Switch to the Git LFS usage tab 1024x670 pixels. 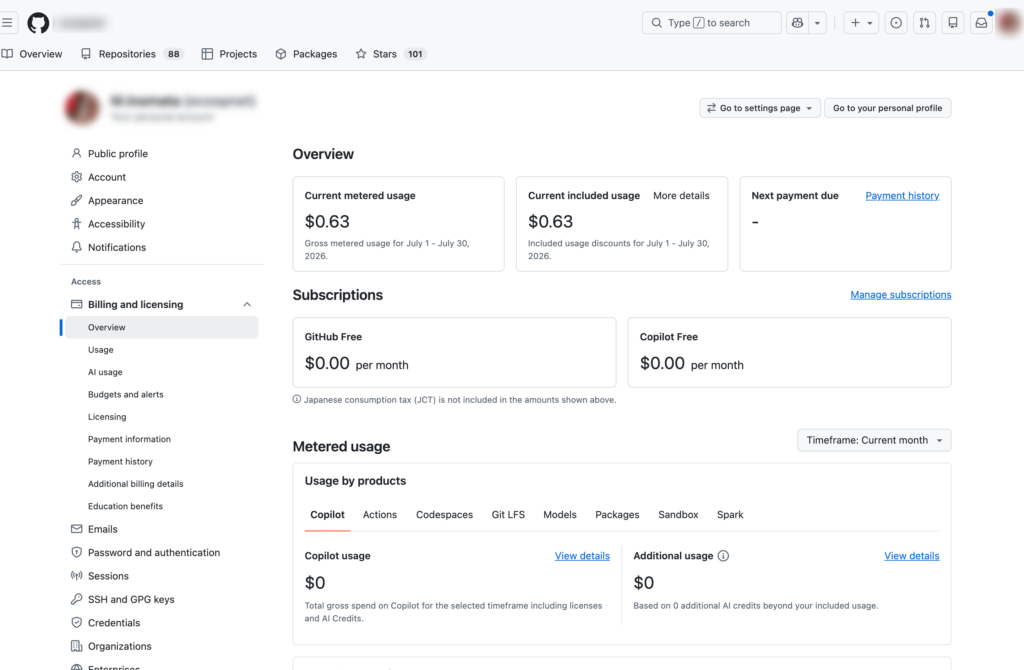click(508, 515)
